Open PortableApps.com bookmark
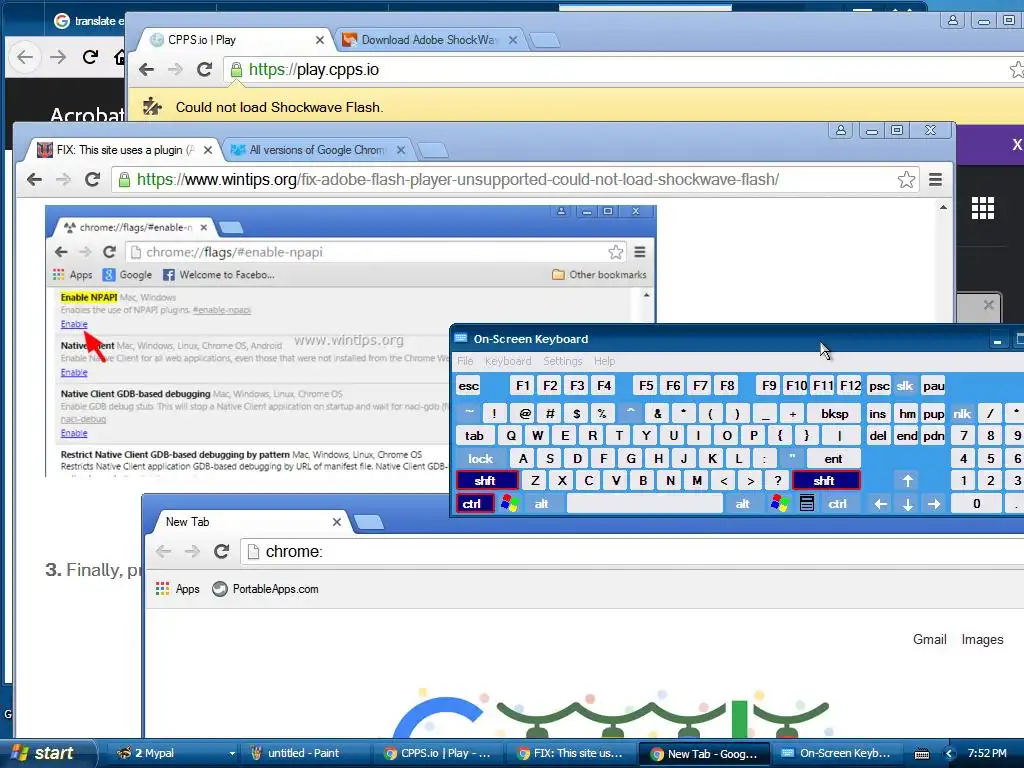This screenshot has height=768, width=1024. 266,589
